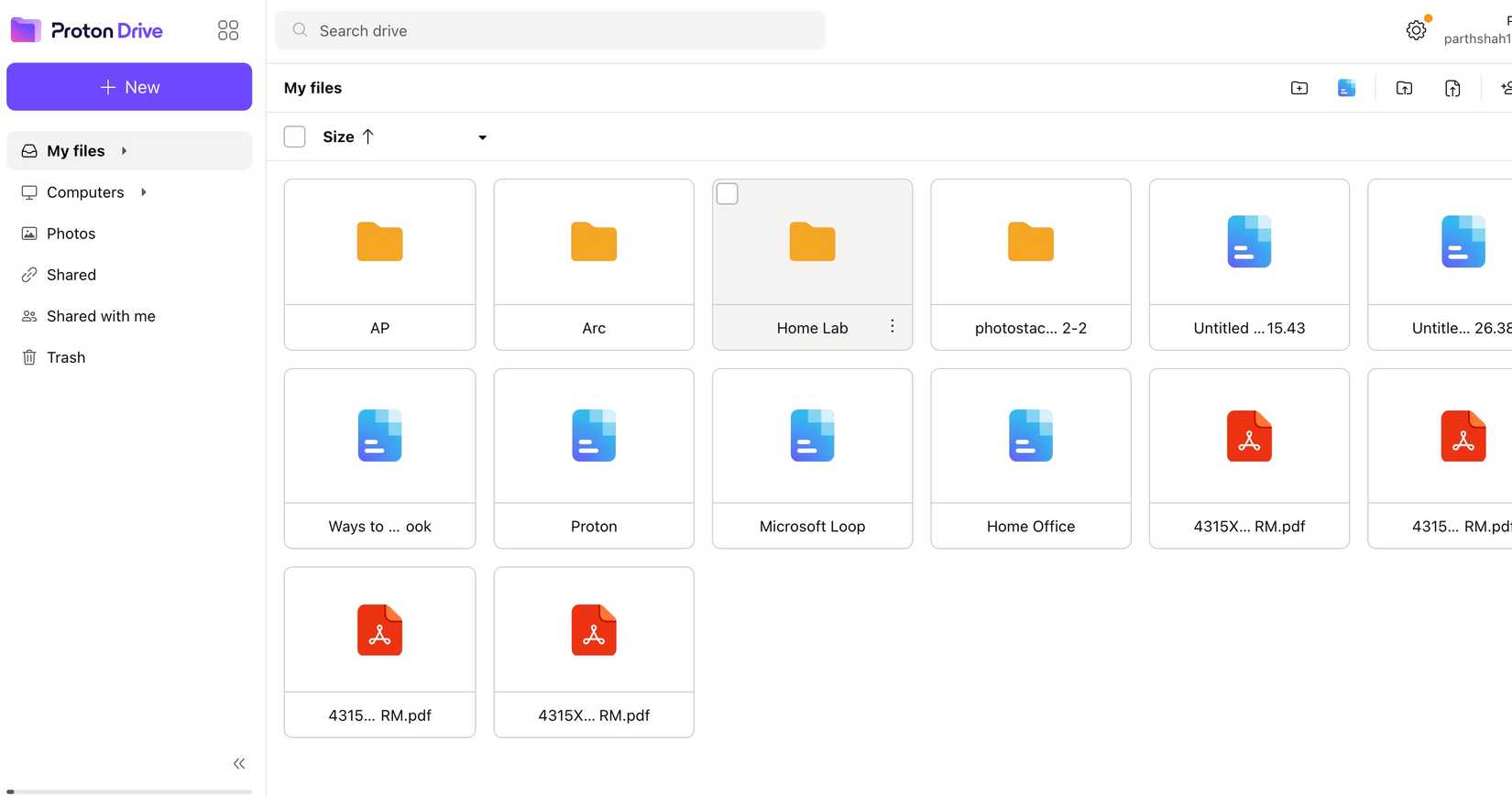Expand the My files tree arrow

pos(124,151)
